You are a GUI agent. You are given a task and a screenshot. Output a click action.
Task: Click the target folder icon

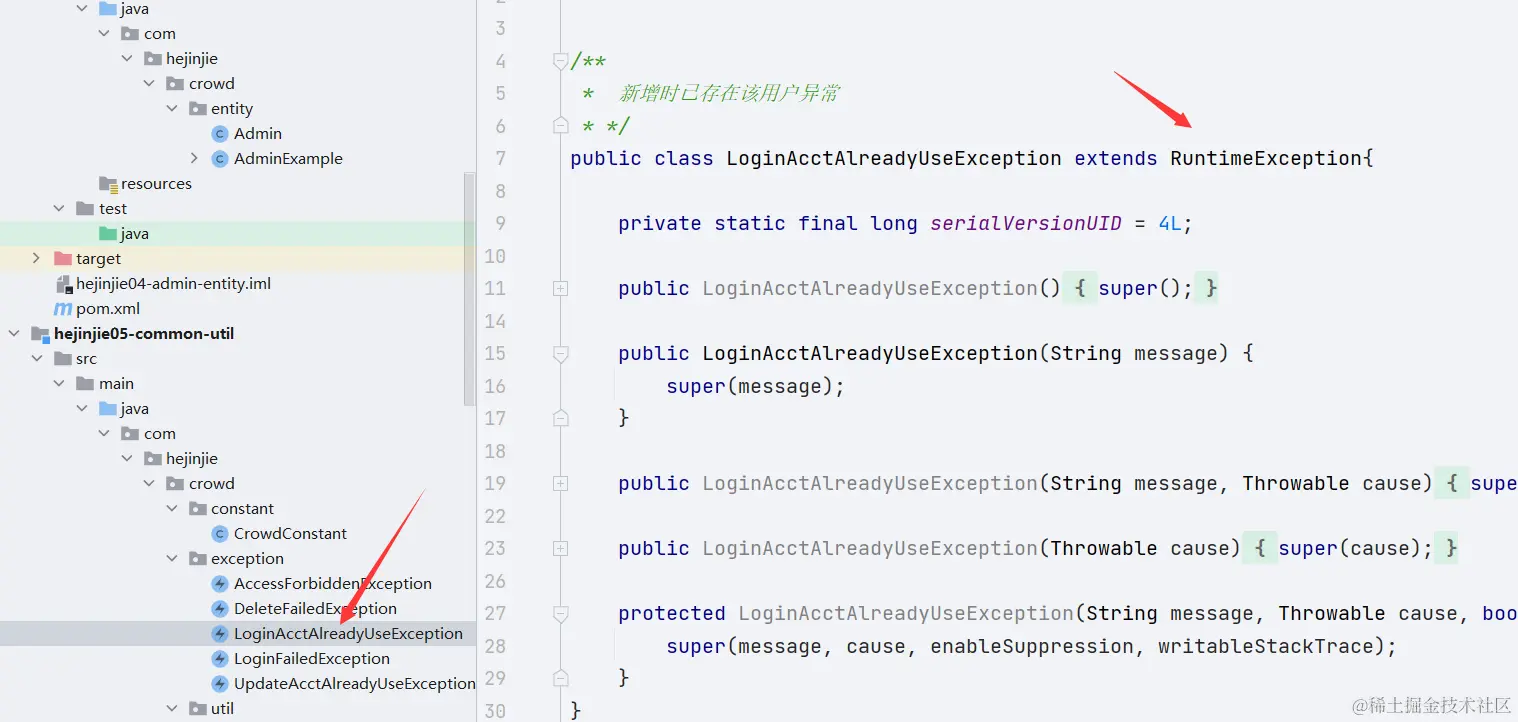pyautogui.click(x=62, y=259)
